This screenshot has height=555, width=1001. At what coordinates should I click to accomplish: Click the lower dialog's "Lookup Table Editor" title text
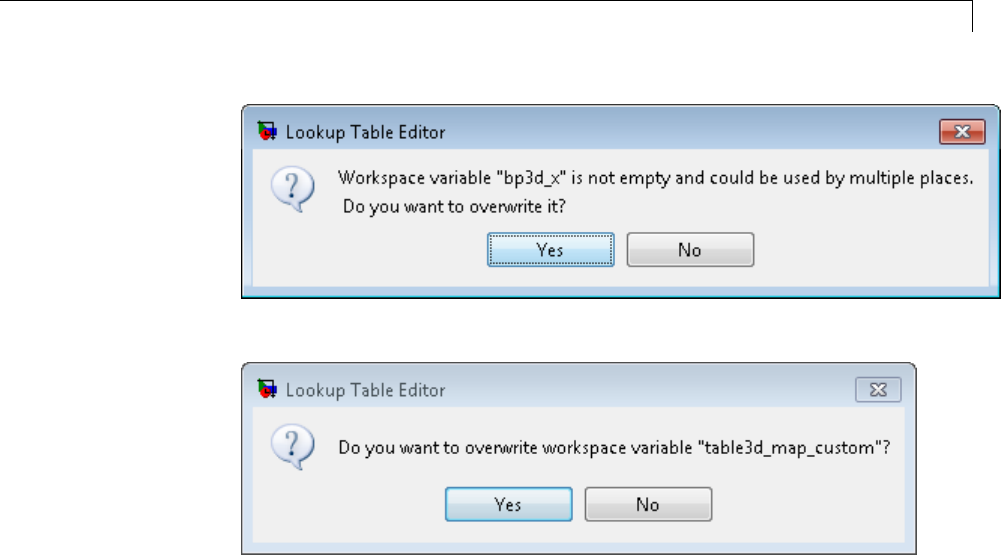click(365, 389)
